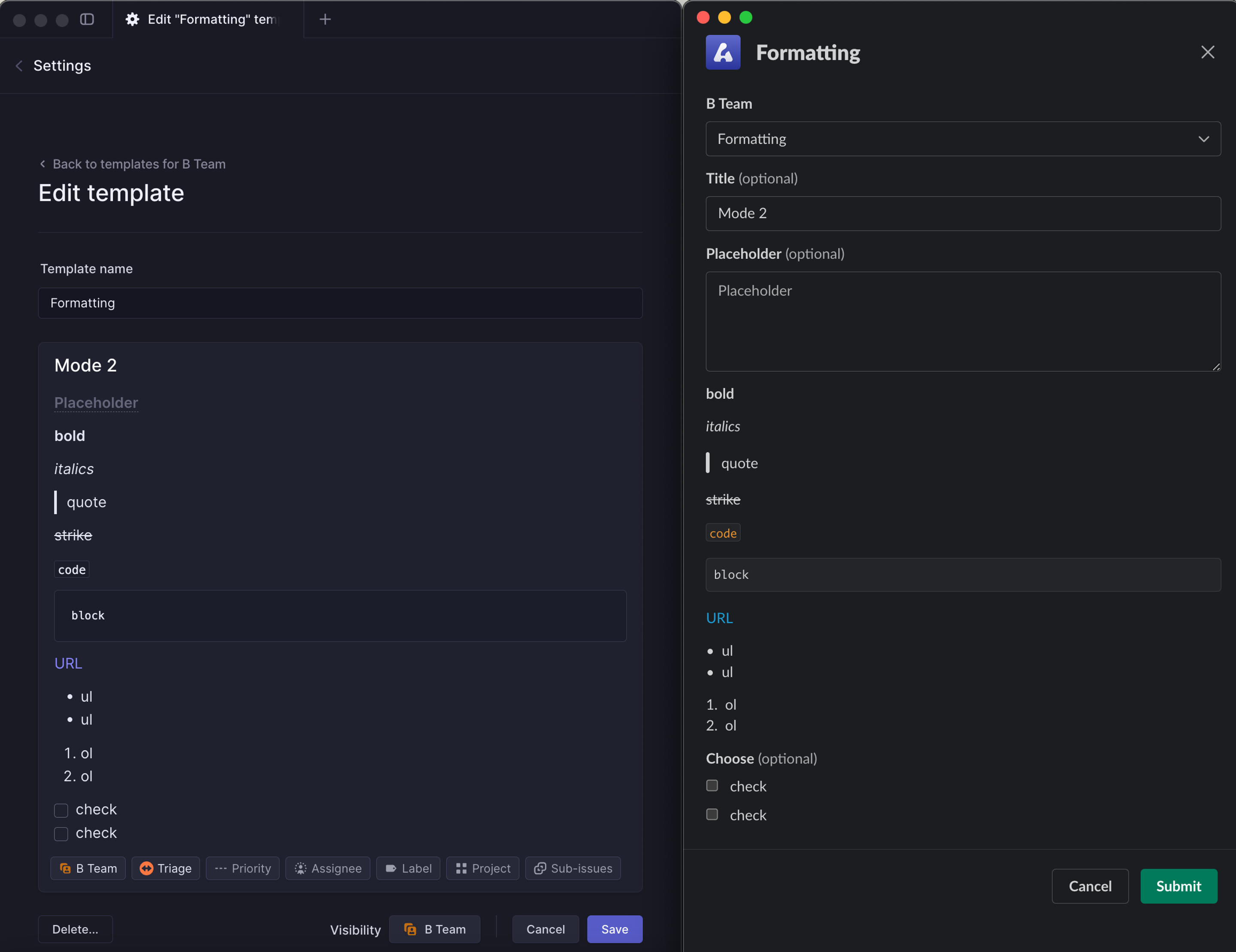Screen dimensions: 1236x952
Task: Add Sub-issues using the linked-squares icon
Action: coord(573,868)
